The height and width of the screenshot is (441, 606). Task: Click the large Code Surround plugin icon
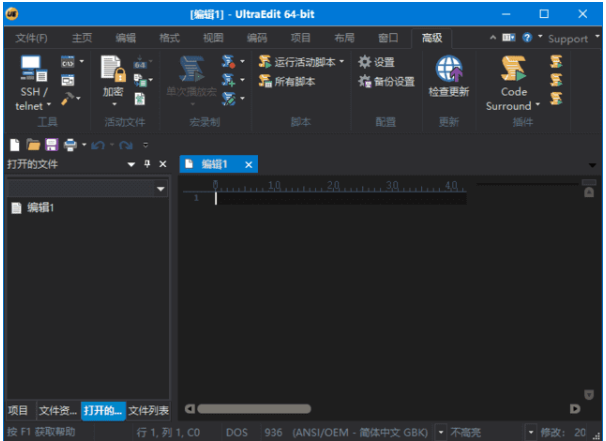(x=513, y=68)
